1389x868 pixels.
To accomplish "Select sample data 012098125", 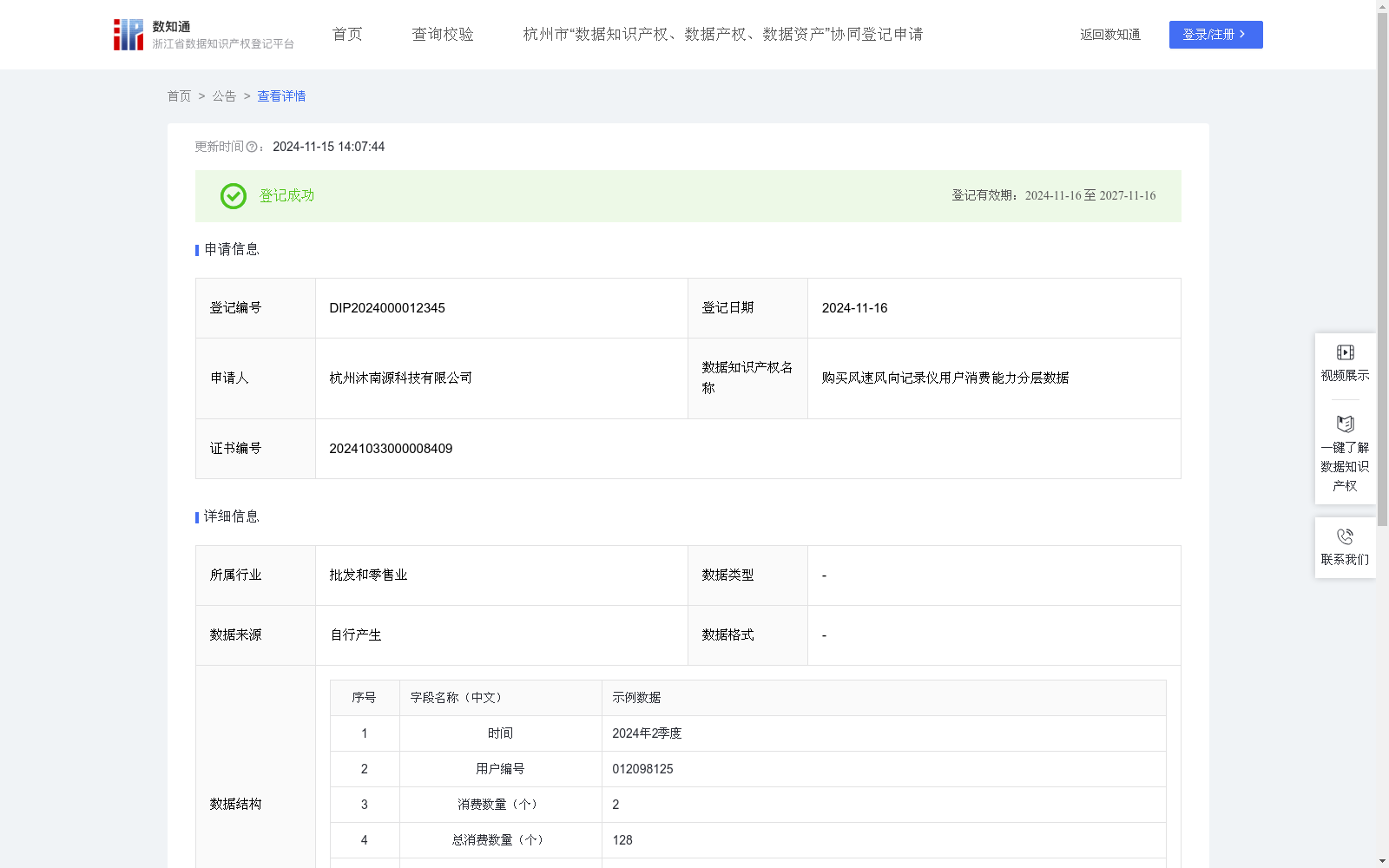I will click(x=642, y=769).
